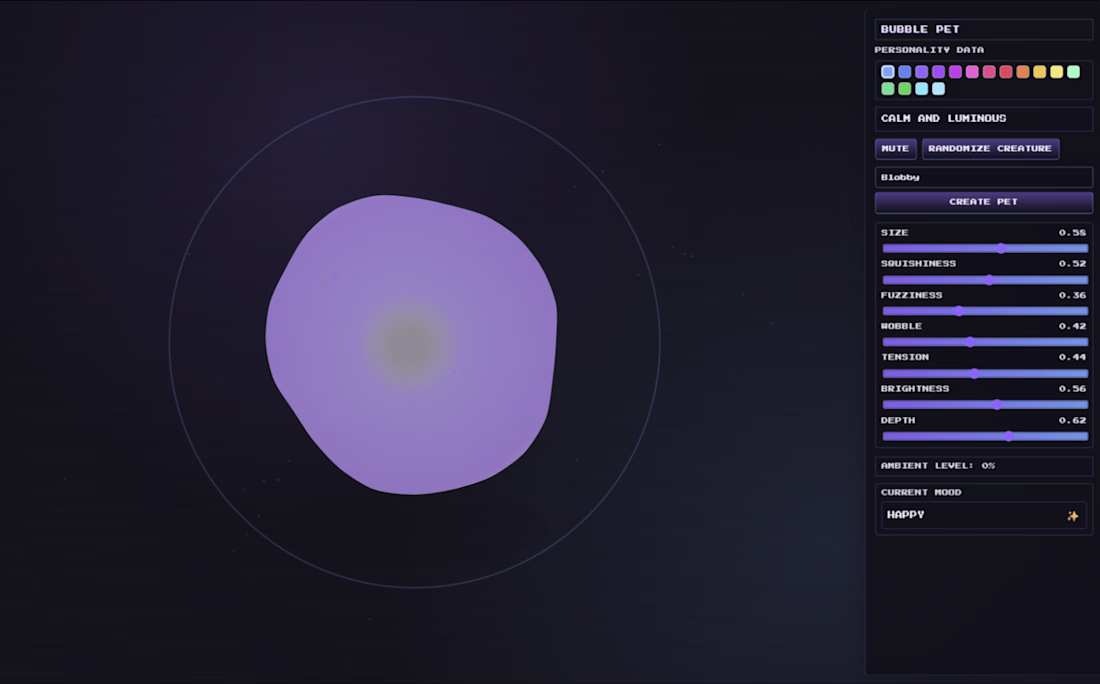Screen dimensions: 1100x684
Task: Click the 'CURRENT MOOD' label
Action: coord(920,492)
